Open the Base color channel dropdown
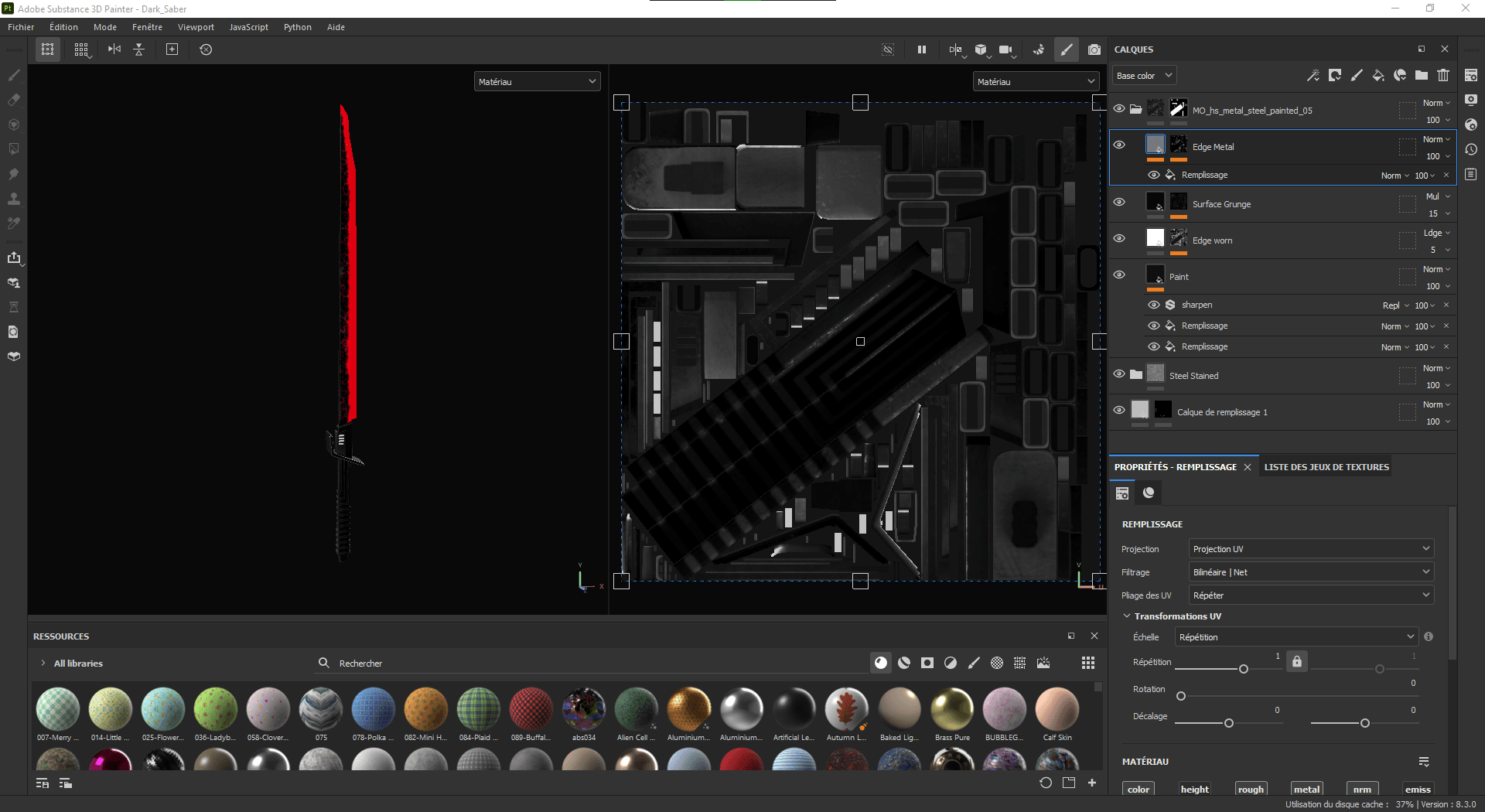Image resolution: width=1485 pixels, height=812 pixels. [x=1145, y=76]
